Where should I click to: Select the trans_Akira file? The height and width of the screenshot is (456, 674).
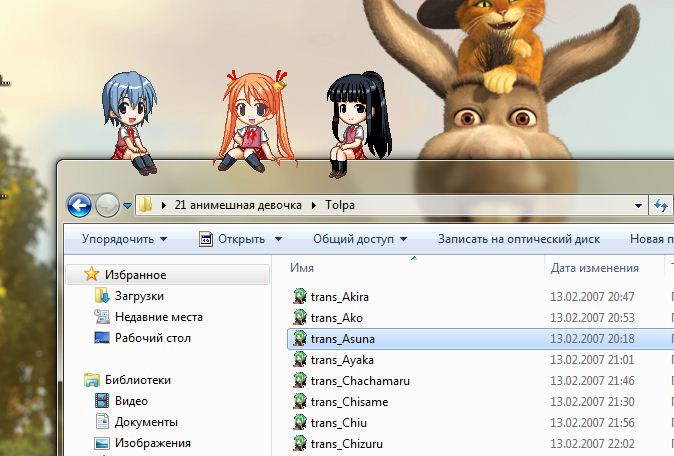pos(340,297)
